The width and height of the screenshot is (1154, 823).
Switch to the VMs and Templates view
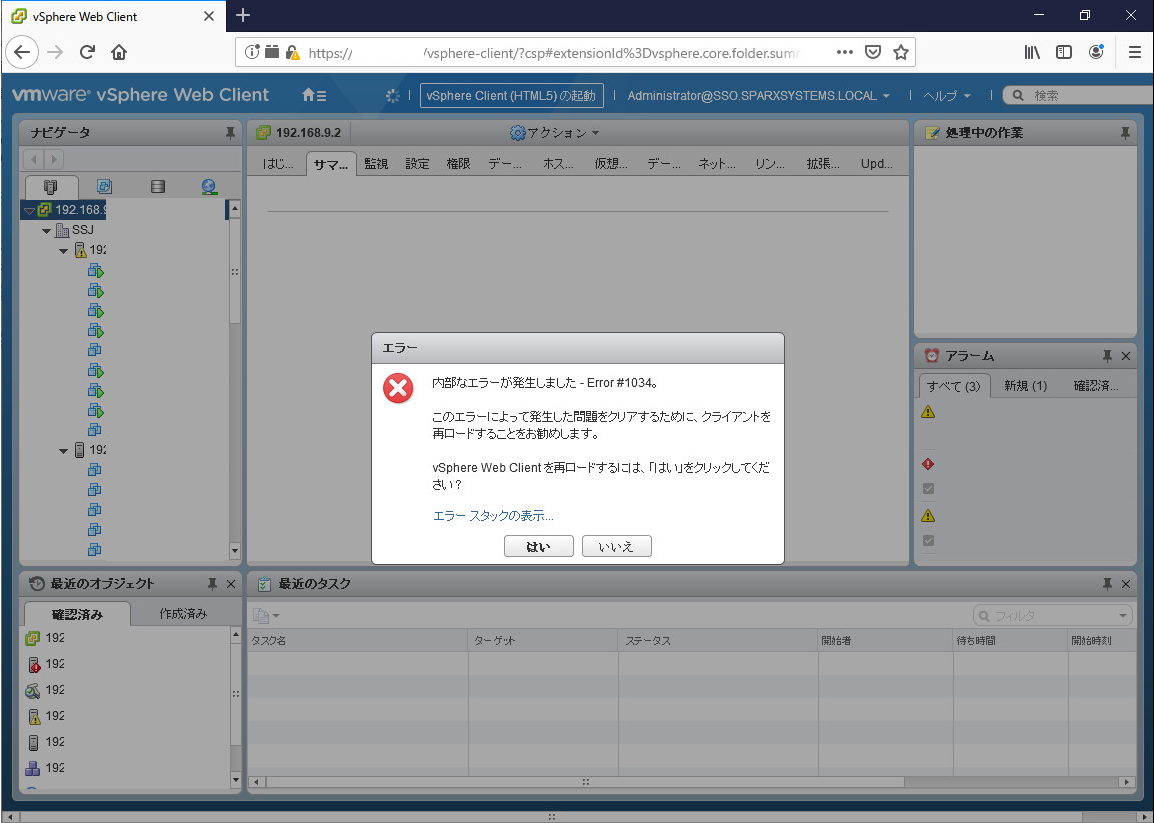pyautogui.click(x=104, y=186)
